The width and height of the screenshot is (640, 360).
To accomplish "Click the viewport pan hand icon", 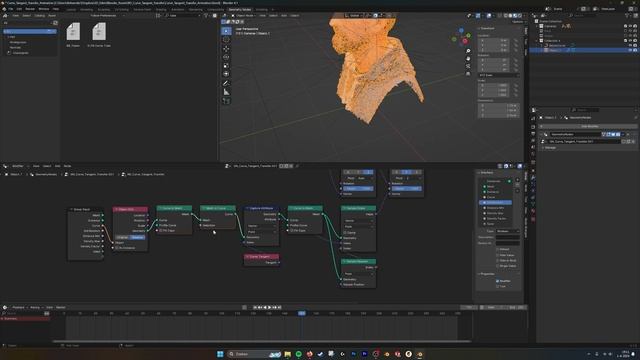I will (468, 59).
